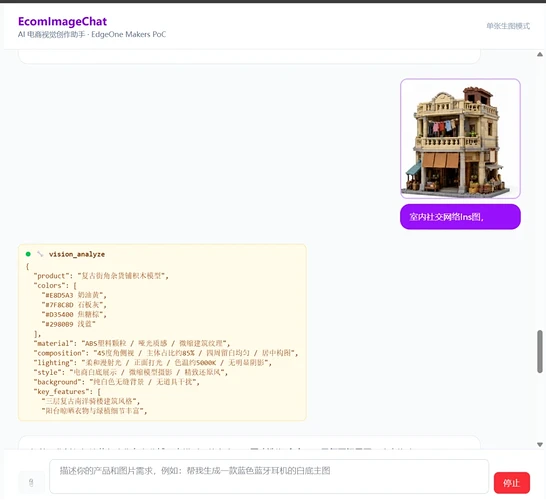Click the purple 室内社交网络Ins图 message bubble

(460, 217)
